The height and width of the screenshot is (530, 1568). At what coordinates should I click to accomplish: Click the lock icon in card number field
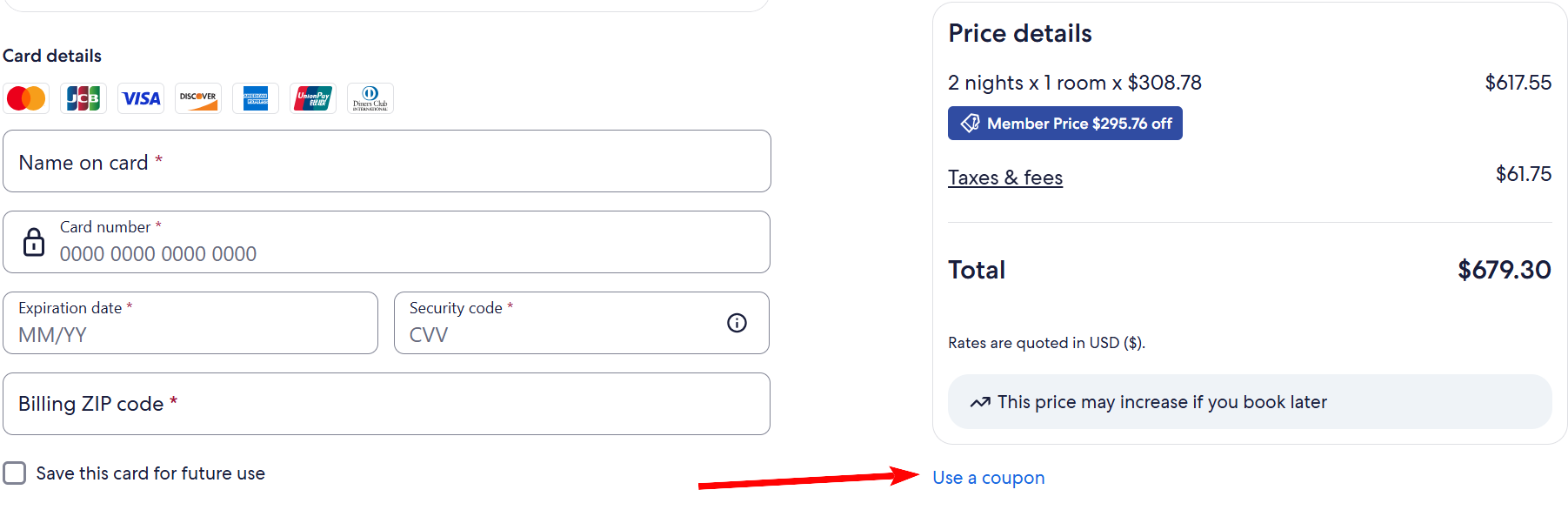(x=34, y=242)
